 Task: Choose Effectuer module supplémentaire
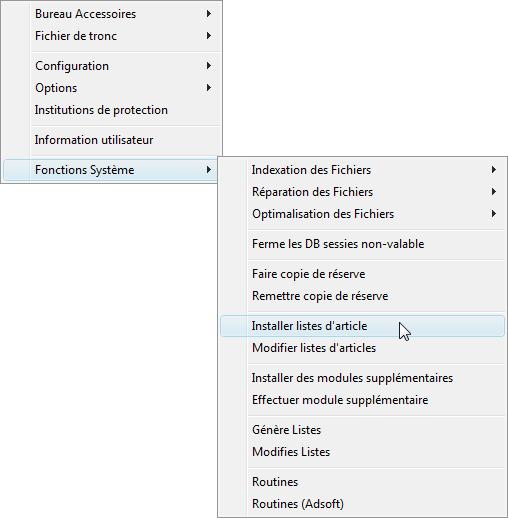362,400
